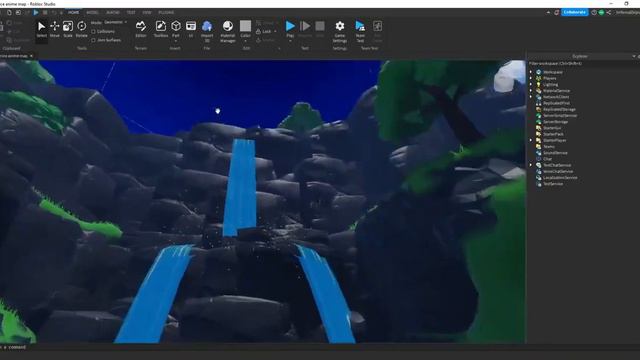
Task: Click the Exit Game icon
Action: pyautogui.click(x=378, y=27)
